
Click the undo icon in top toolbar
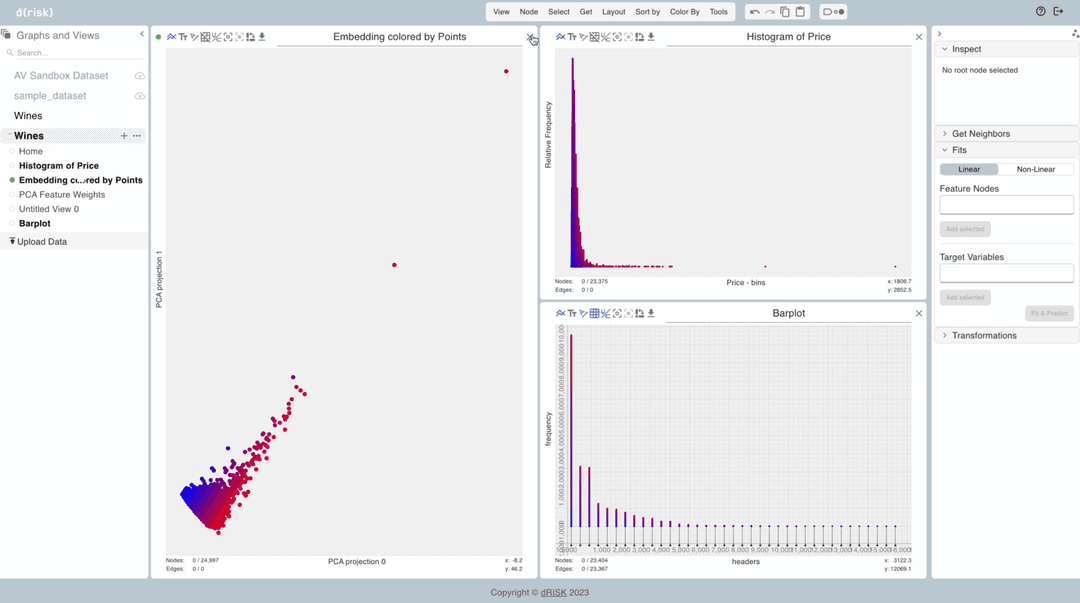click(755, 12)
